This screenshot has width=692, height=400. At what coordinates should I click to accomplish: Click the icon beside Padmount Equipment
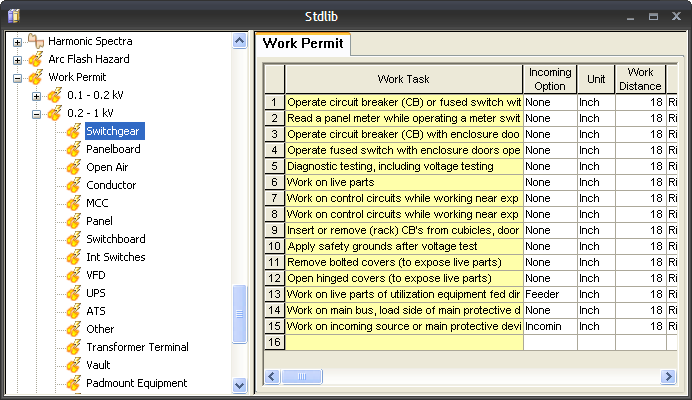point(74,383)
